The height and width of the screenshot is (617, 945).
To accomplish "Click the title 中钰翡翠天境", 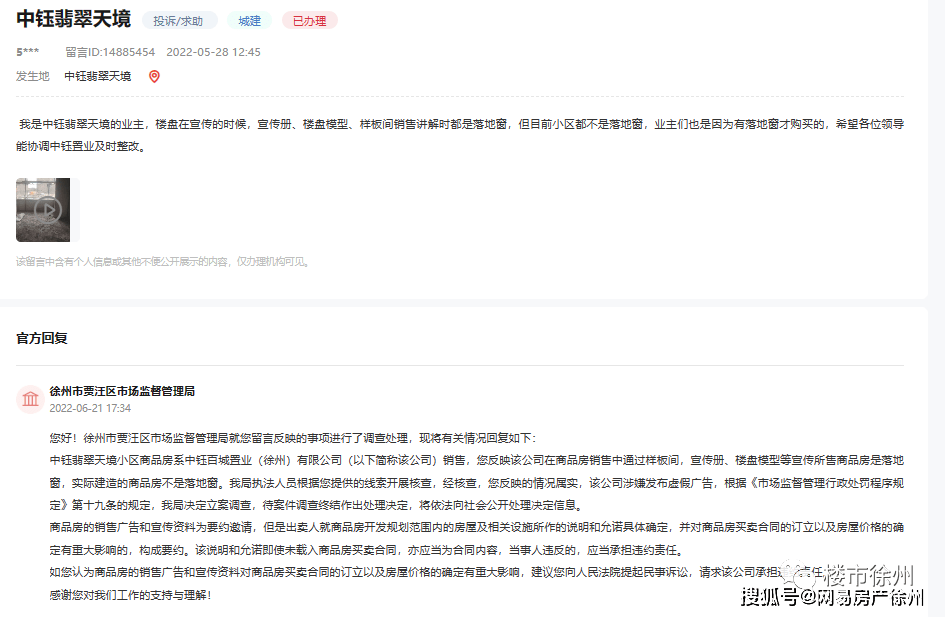I will coord(74,19).
